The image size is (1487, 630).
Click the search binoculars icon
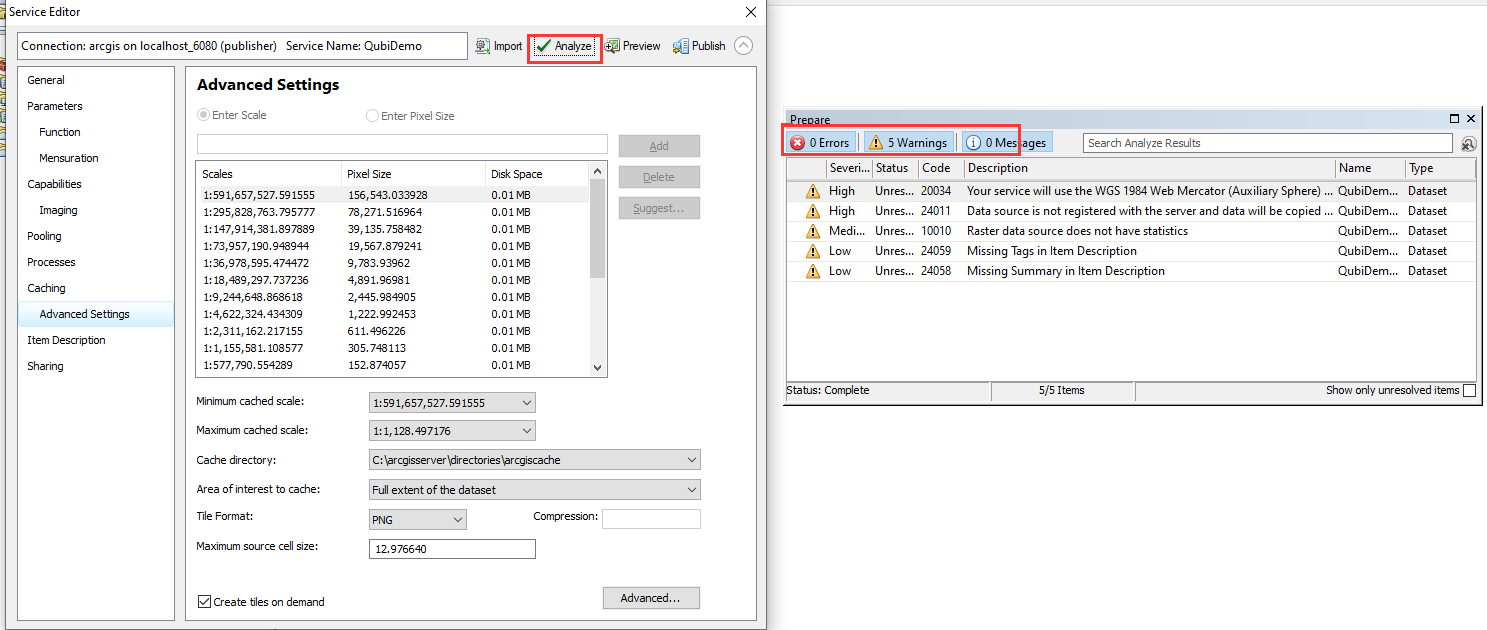1468,143
